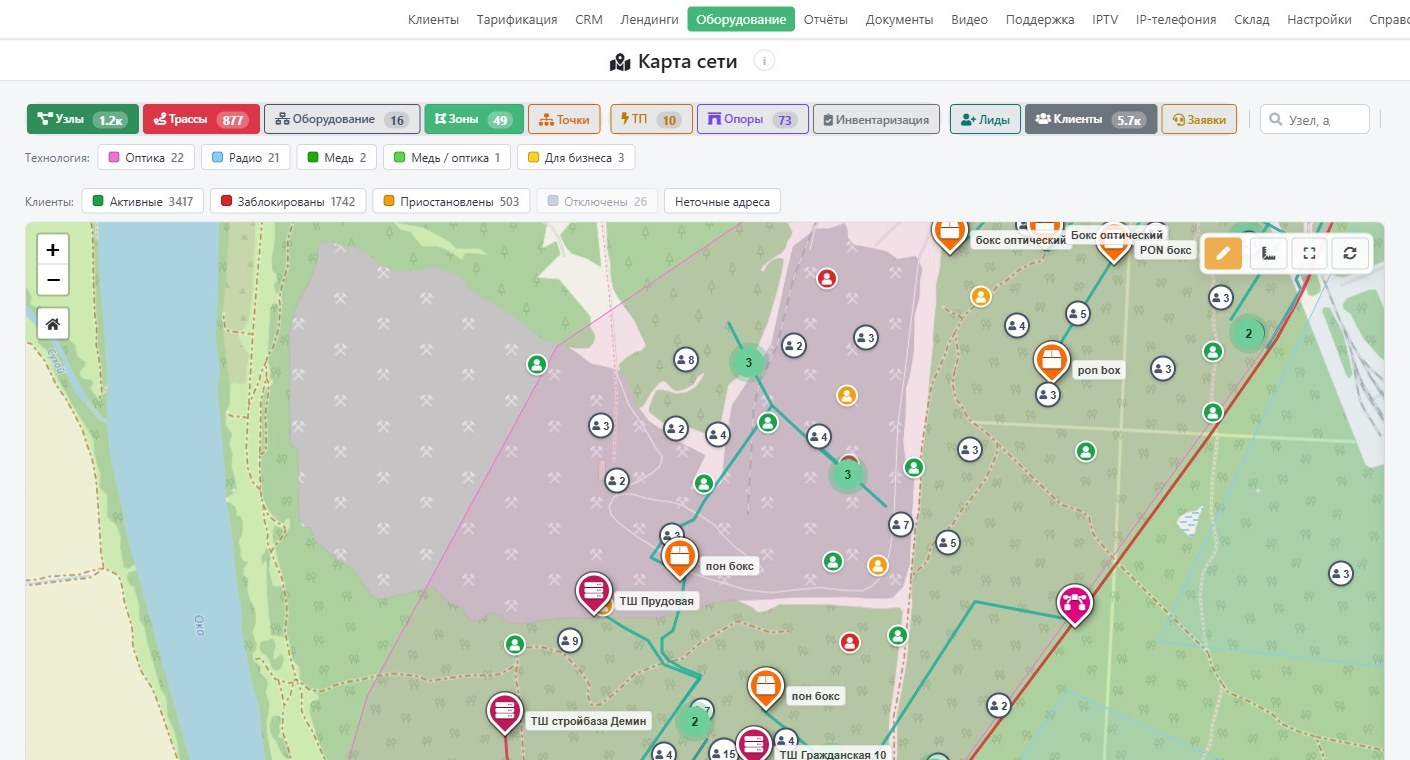Open the client cluster marker showing 9
The width and height of the screenshot is (1410, 760).
pyautogui.click(x=569, y=640)
